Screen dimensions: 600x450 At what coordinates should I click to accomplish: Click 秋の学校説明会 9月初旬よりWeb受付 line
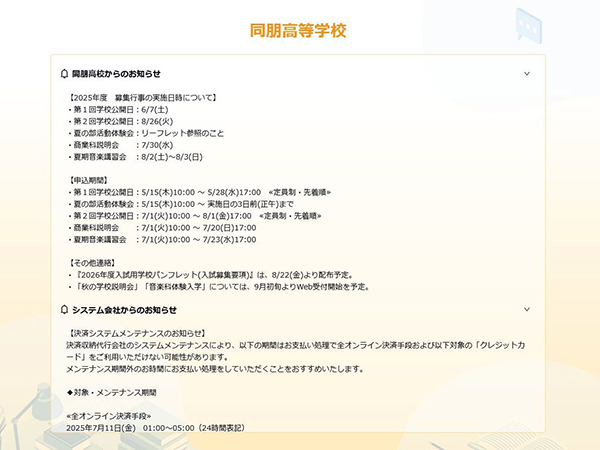click(220, 287)
